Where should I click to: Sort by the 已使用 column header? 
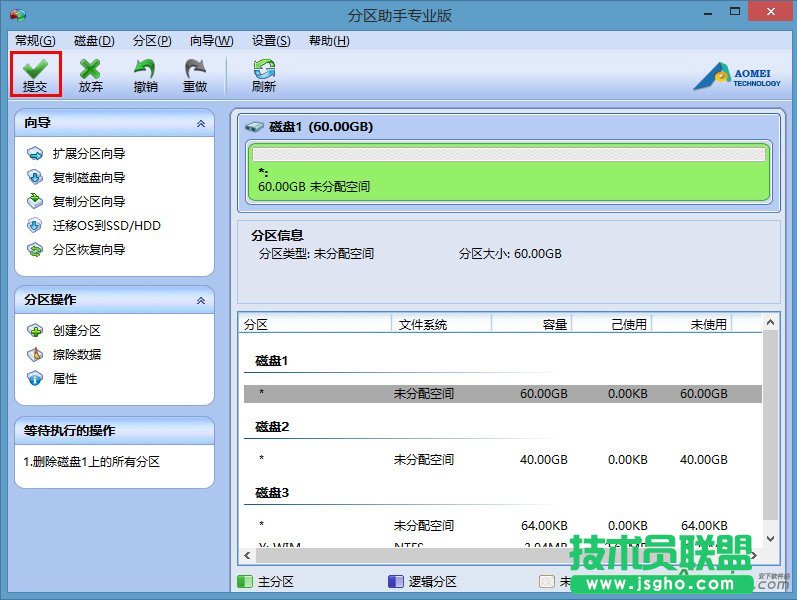pyautogui.click(x=612, y=324)
